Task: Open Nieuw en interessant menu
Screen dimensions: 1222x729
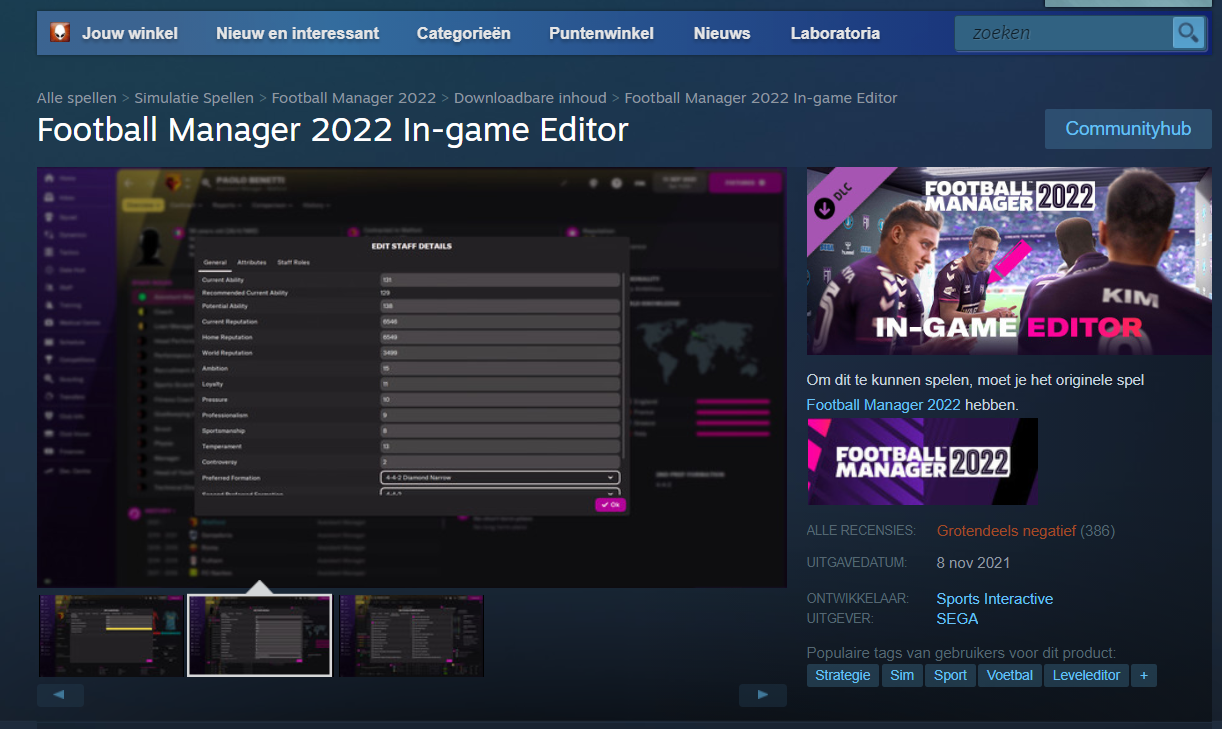Action: pos(297,33)
